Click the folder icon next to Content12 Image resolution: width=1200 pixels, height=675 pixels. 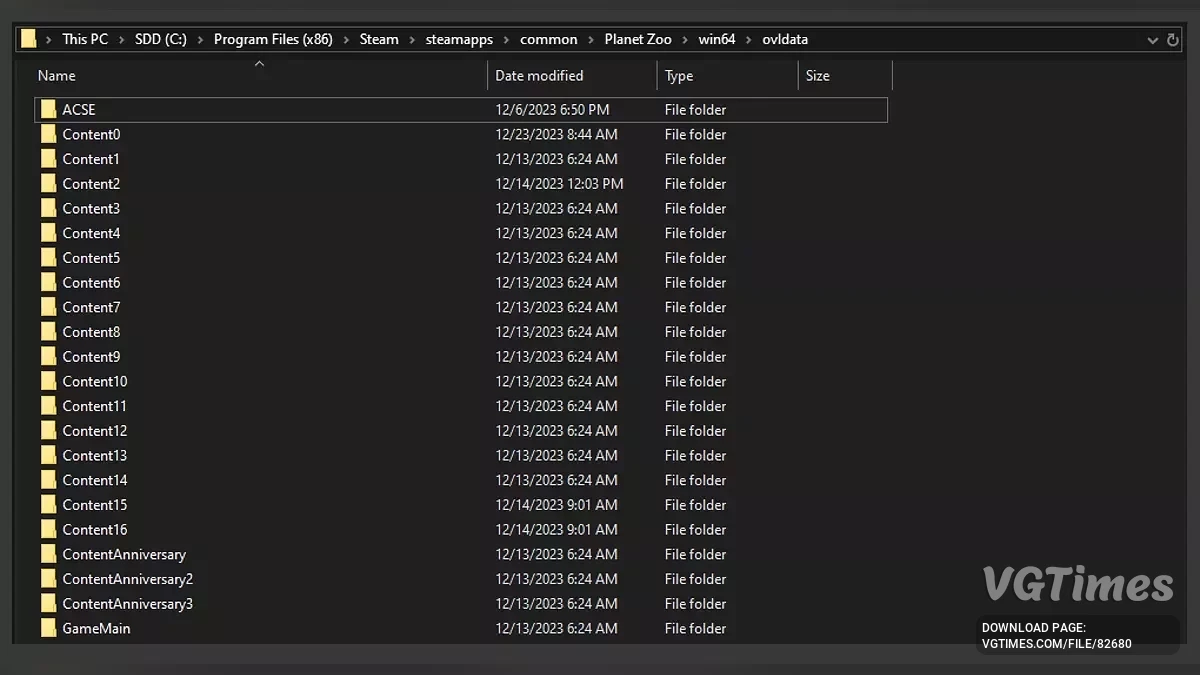pyautogui.click(x=48, y=430)
